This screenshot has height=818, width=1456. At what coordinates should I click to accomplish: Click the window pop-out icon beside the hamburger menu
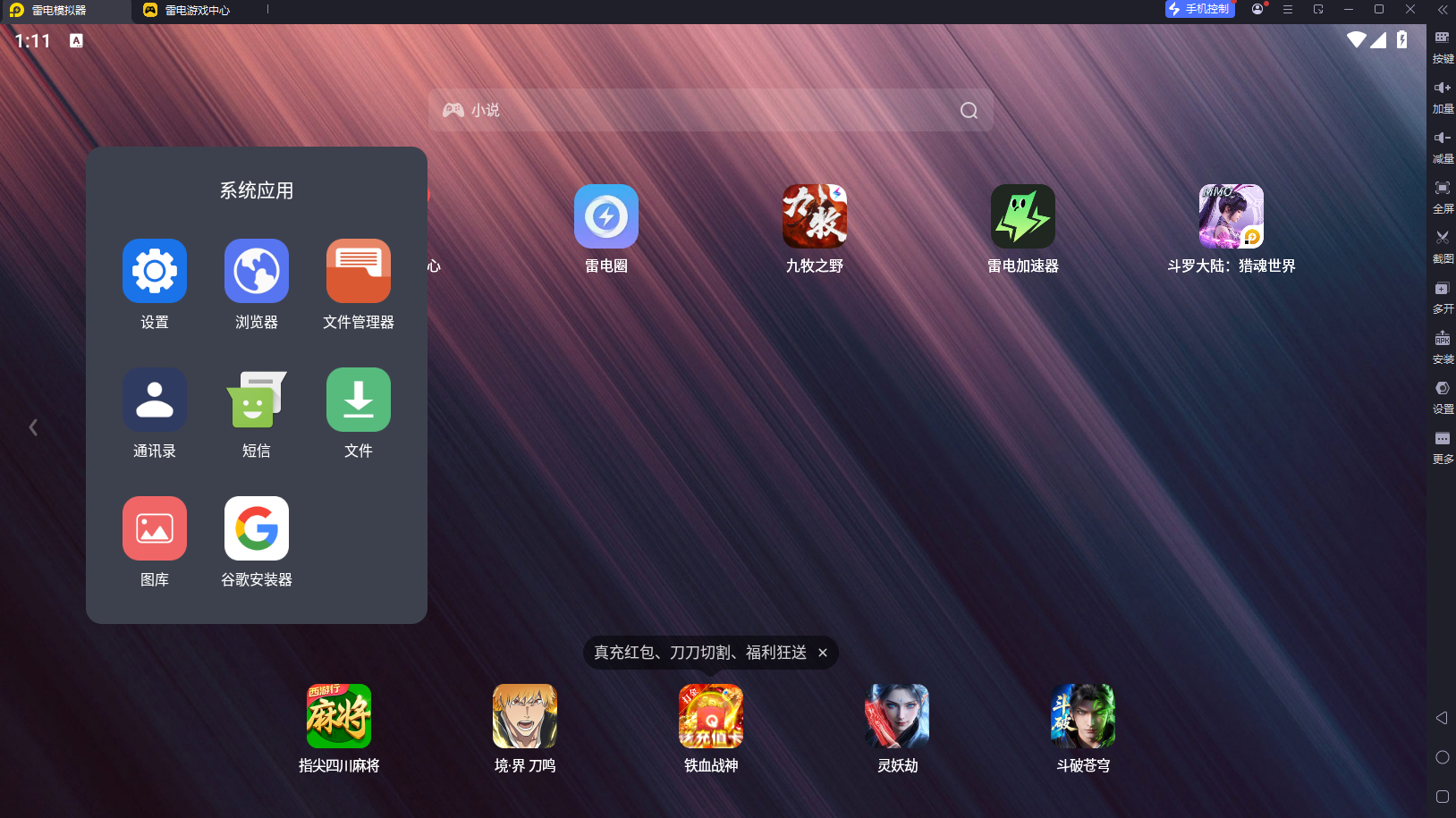click(1318, 9)
